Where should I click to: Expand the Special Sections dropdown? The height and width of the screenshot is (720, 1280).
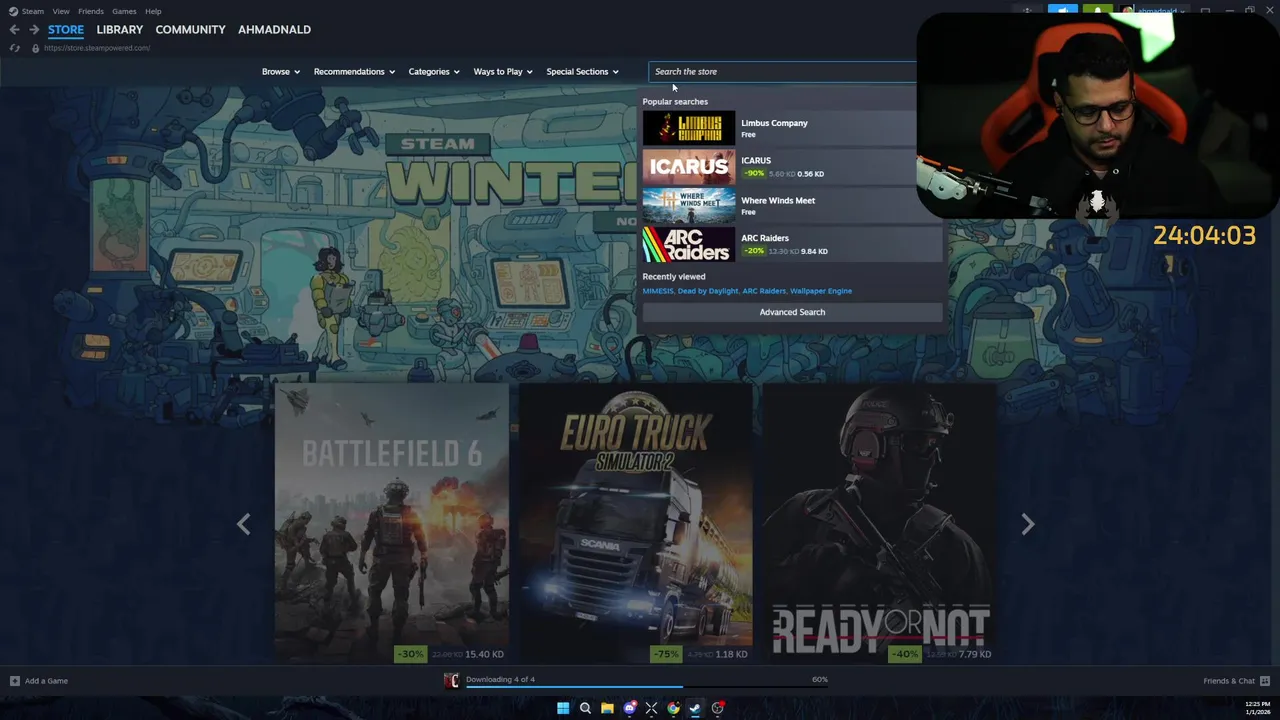(x=582, y=72)
